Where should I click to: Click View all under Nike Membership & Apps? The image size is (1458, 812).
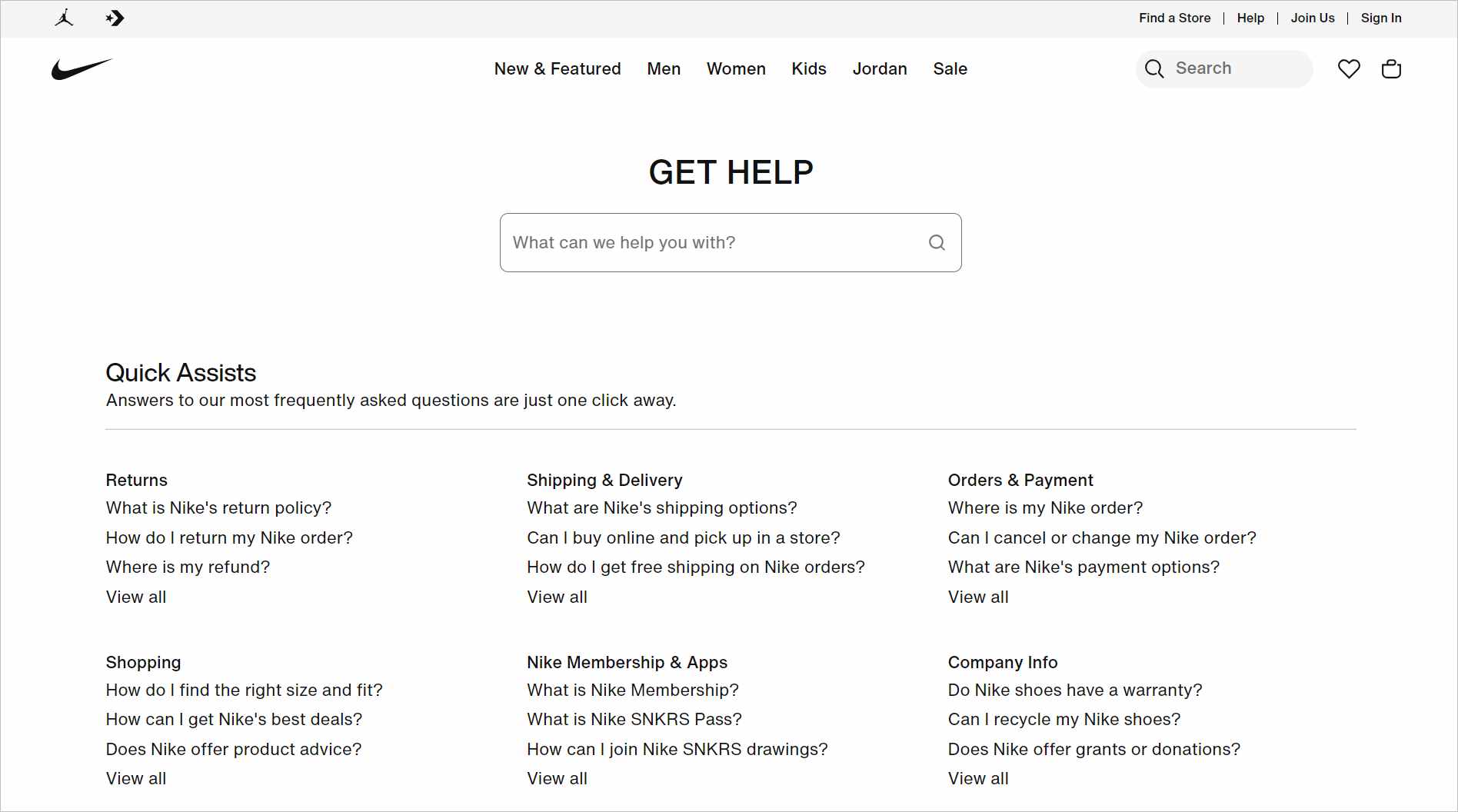click(557, 779)
